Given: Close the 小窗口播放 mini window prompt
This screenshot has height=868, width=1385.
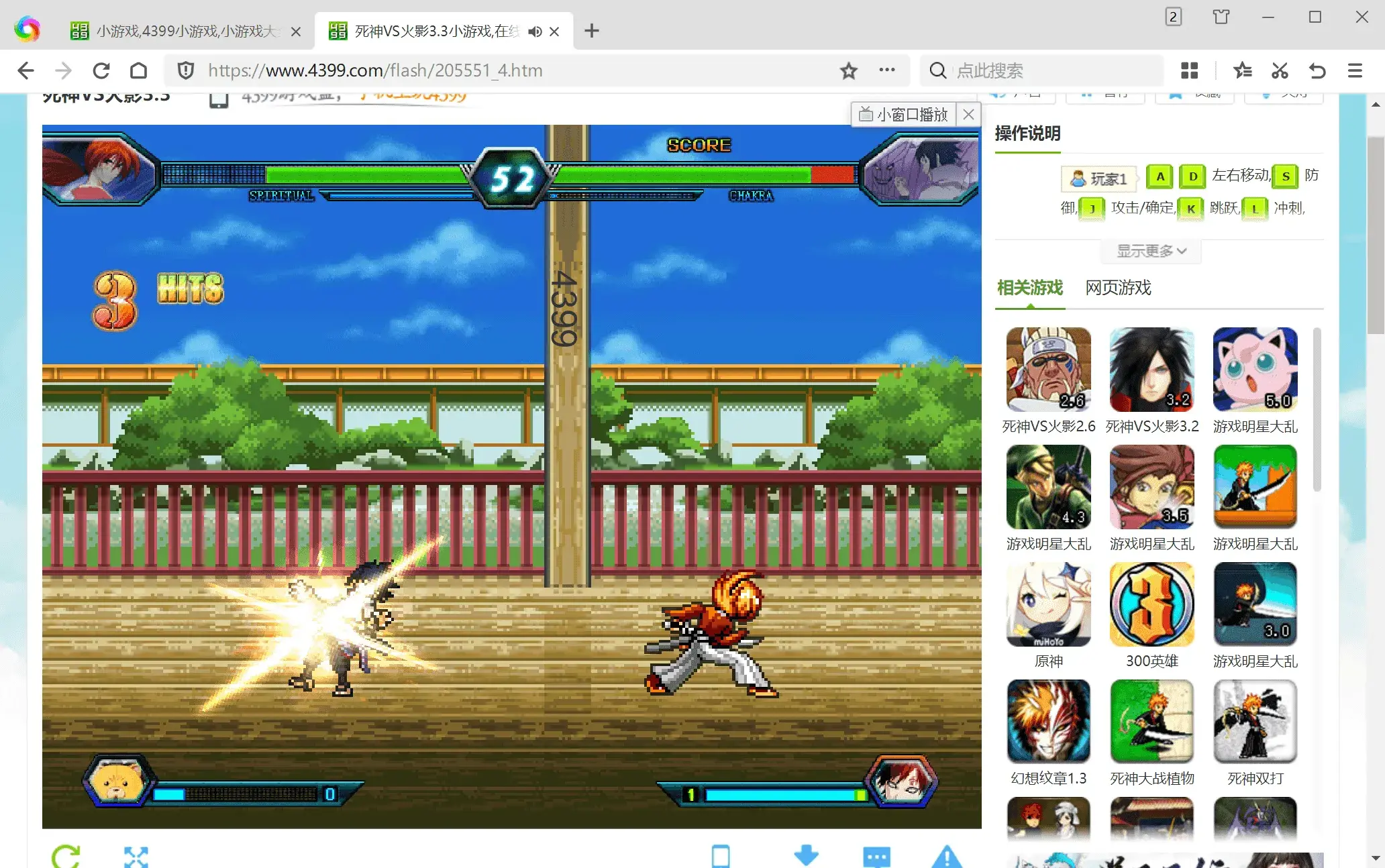Looking at the screenshot, I should (x=968, y=115).
